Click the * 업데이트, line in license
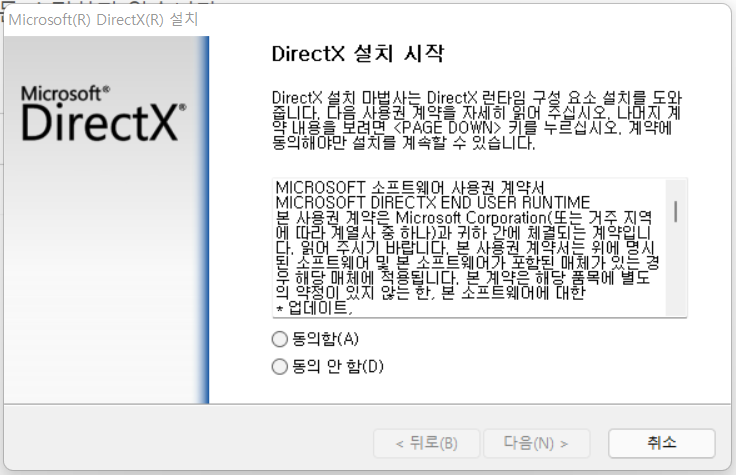Viewport: 736px width, 475px height. pyautogui.click(x=314, y=308)
